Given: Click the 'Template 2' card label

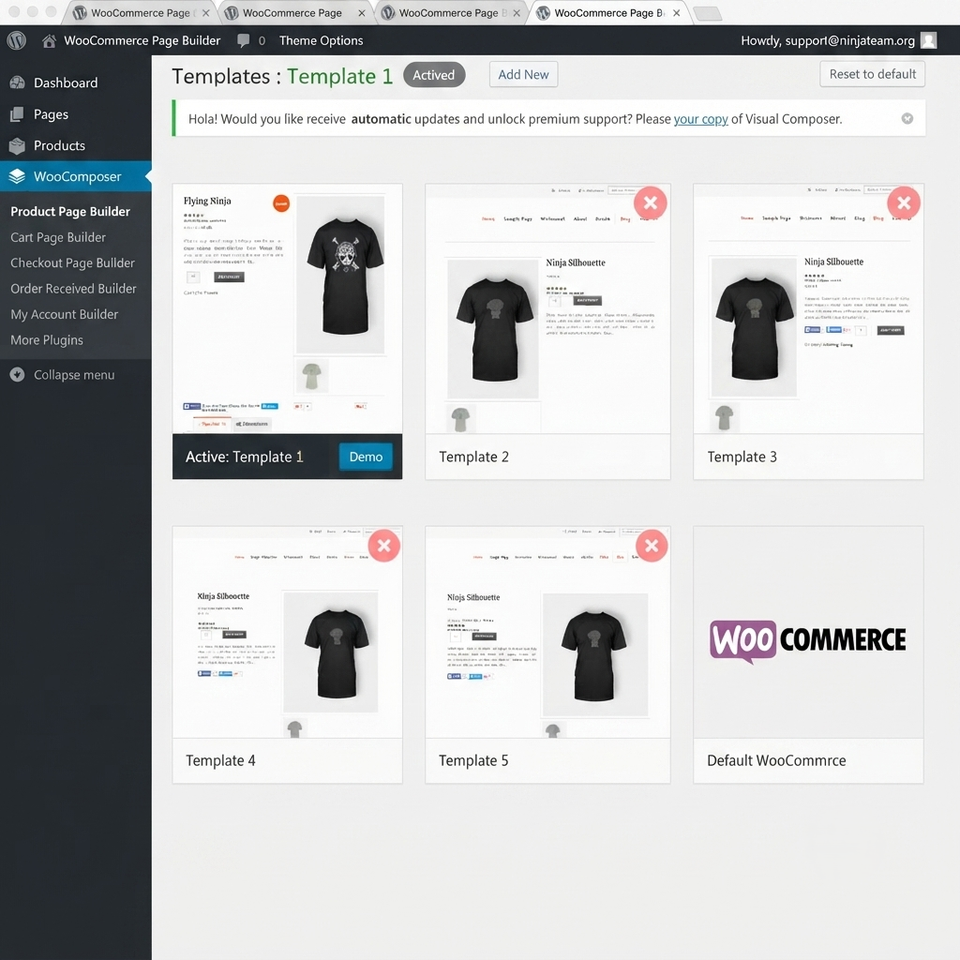Looking at the screenshot, I should [x=473, y=457].
